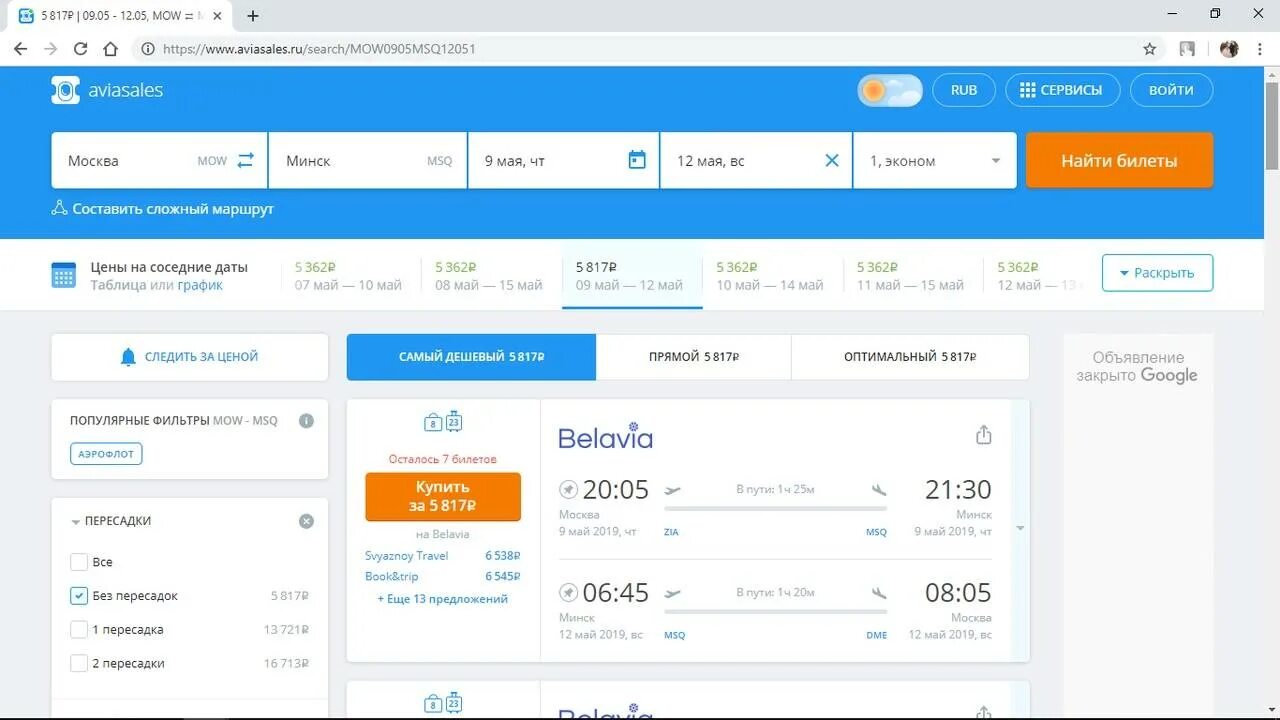The image size is (1280, 720).
Task: Click the aviasales logo icon
Action: click(x=65, y=90)
